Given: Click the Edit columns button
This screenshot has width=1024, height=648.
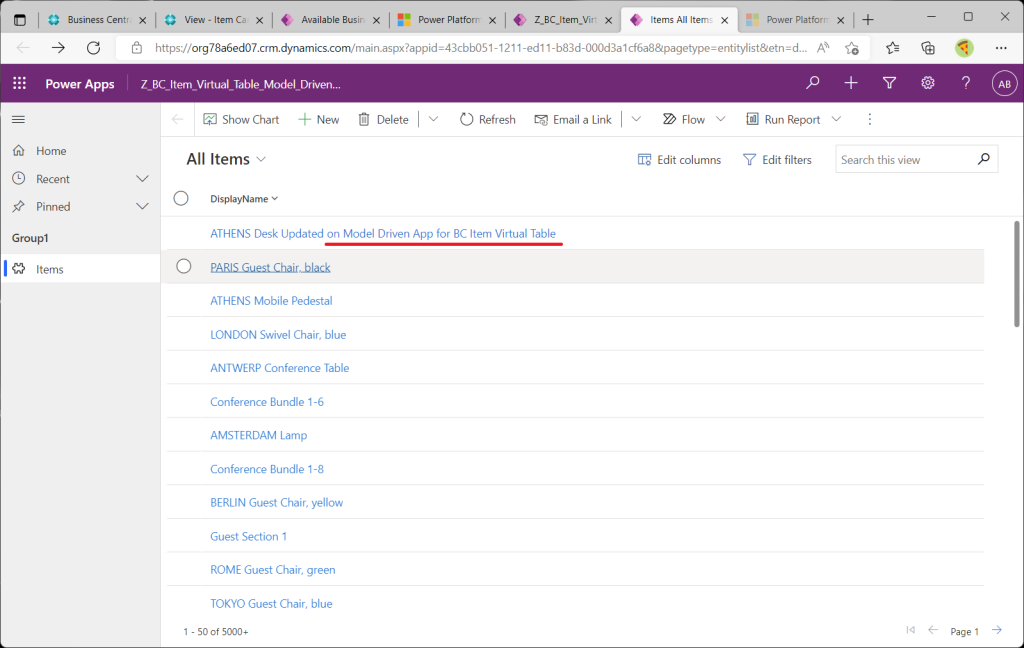Looking at the screenshot, I should point(679,160).
